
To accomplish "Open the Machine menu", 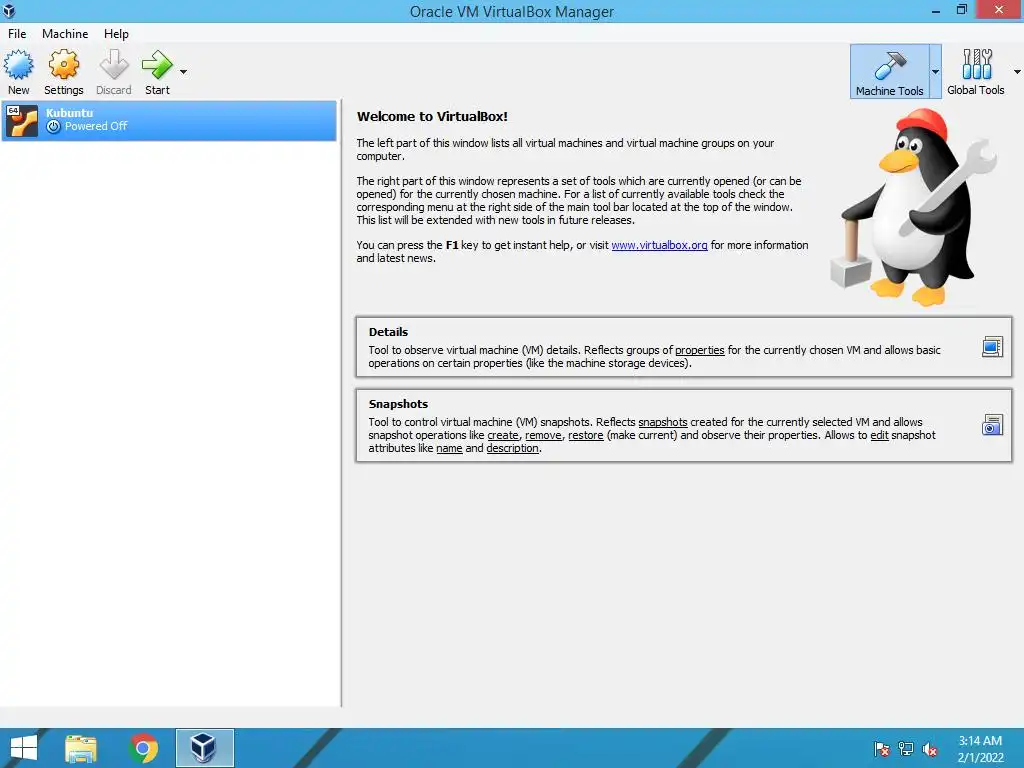I will [65, 33].
